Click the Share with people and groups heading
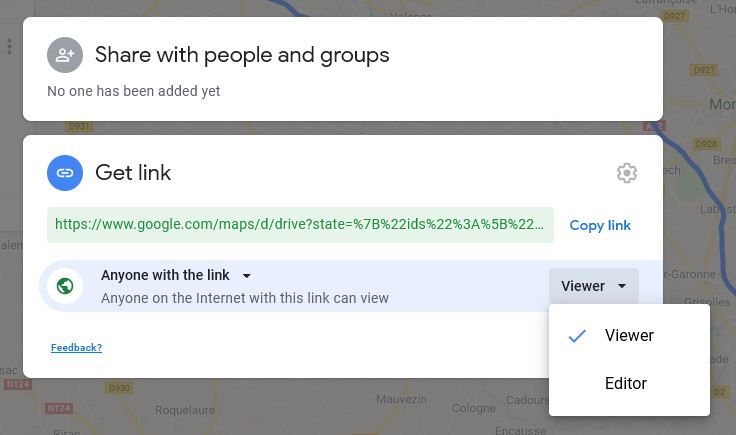Screen dimensions: 736x435 coord(242,55)
